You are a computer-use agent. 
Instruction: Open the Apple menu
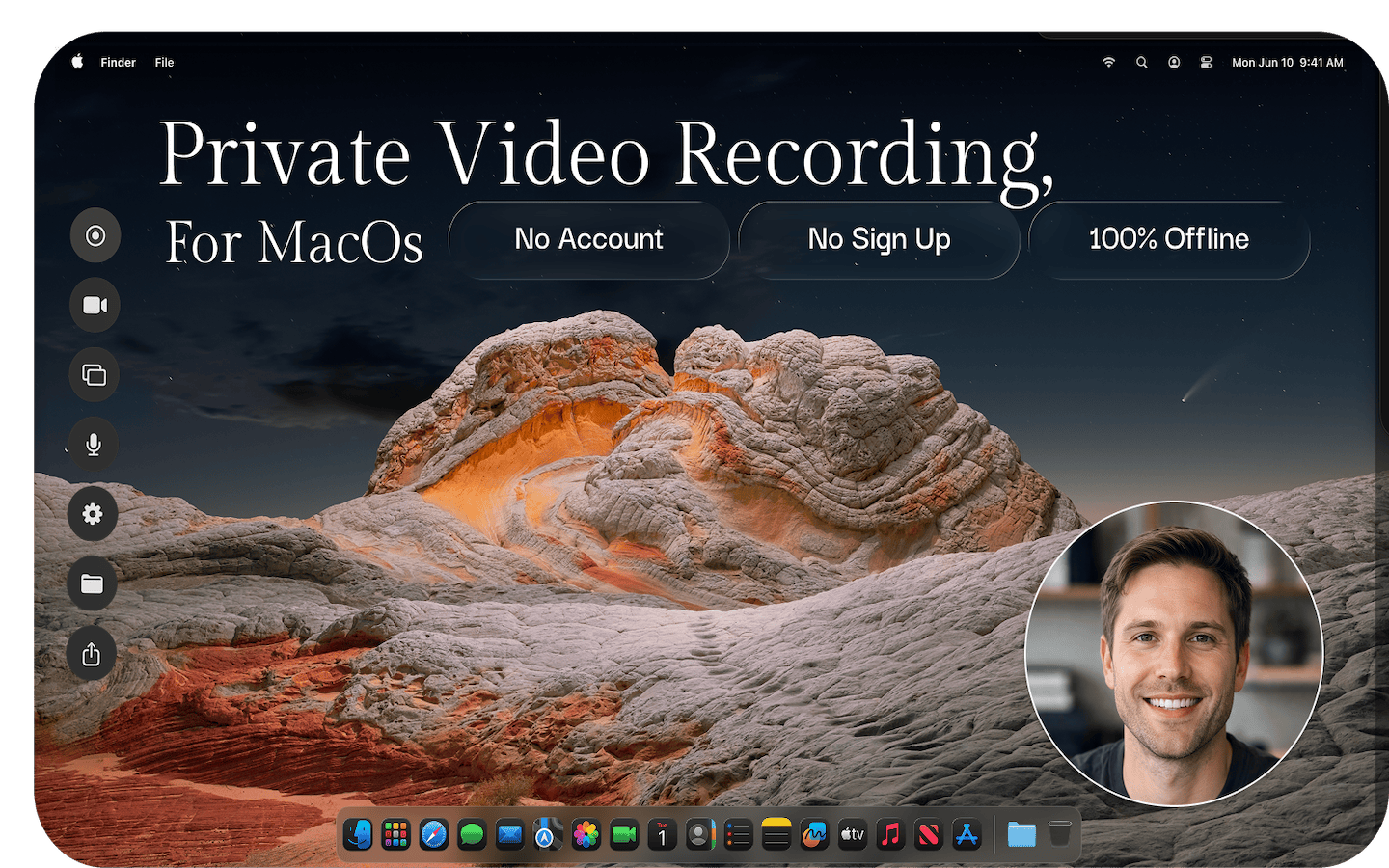click(77, 62)
